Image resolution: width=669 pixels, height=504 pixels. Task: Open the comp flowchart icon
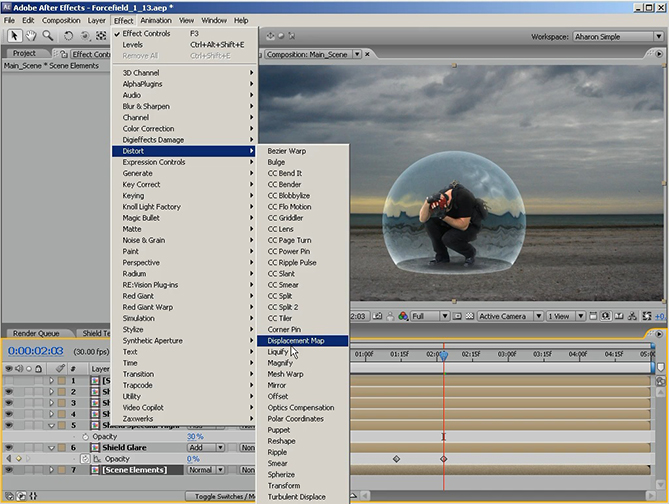tap(632, 316)
